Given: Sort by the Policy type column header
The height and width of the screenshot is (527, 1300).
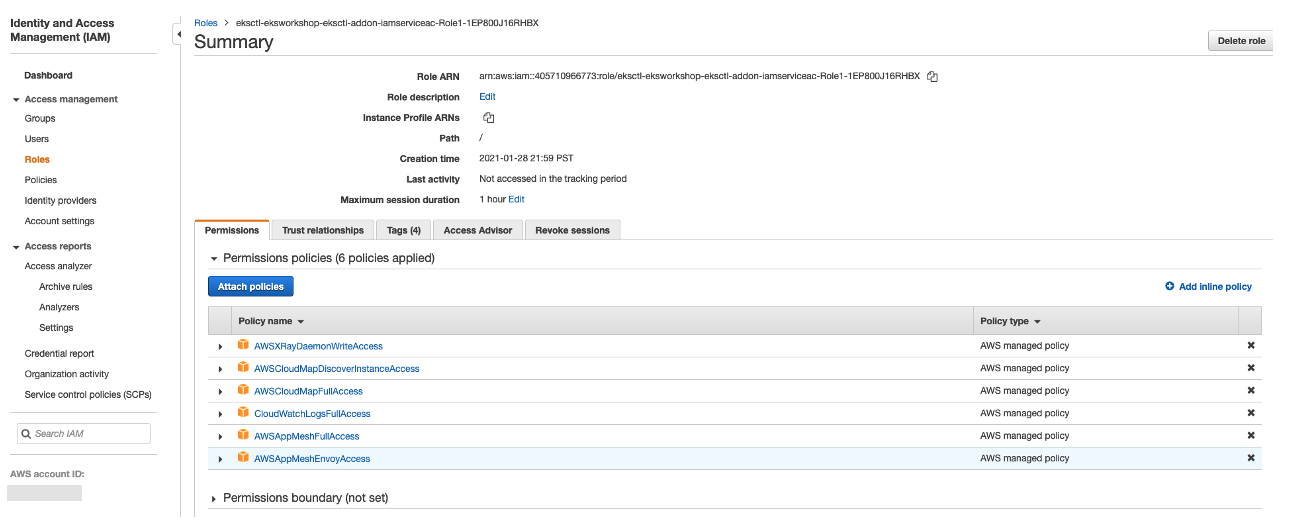Looking at the screenshot, I should (1010, 321).
